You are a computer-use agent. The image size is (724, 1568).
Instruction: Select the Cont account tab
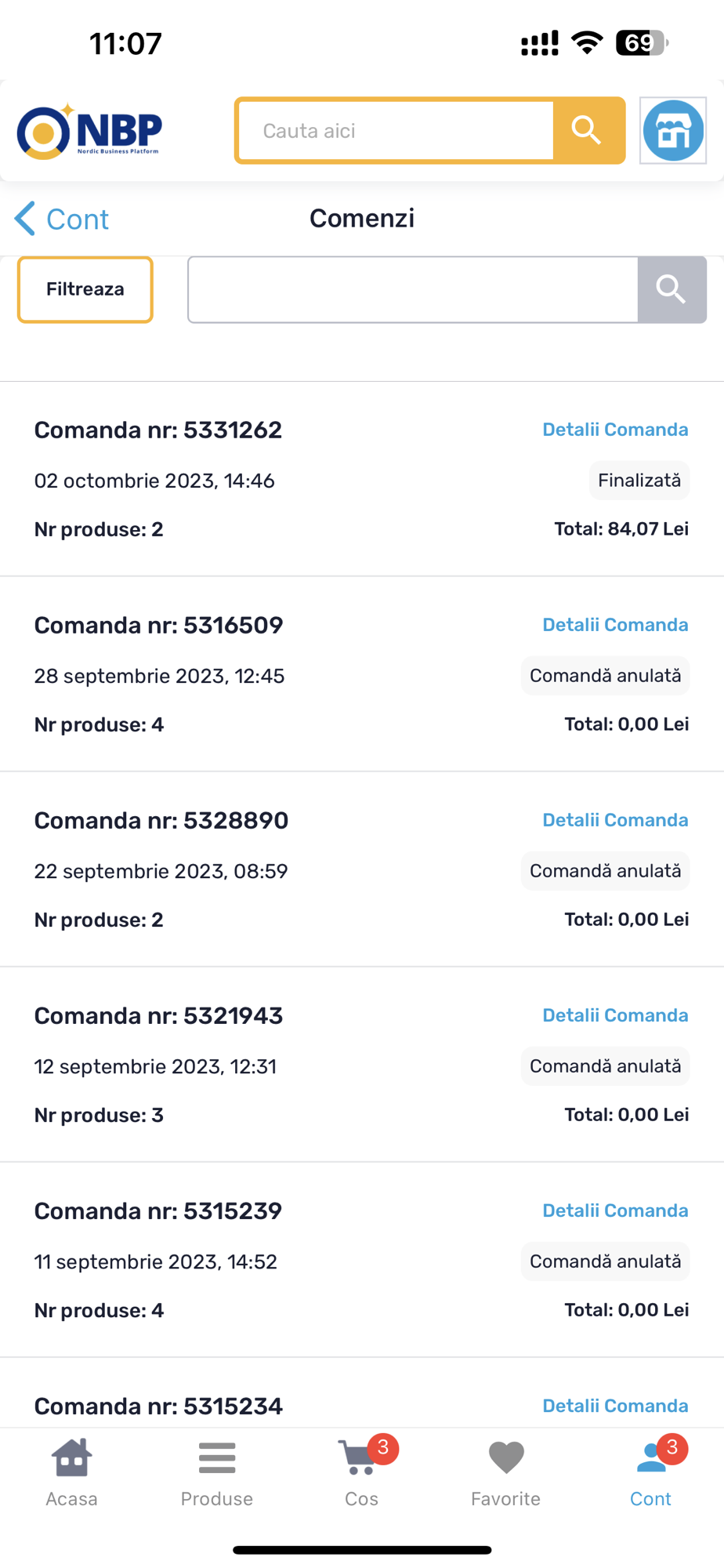point(650,1472)
